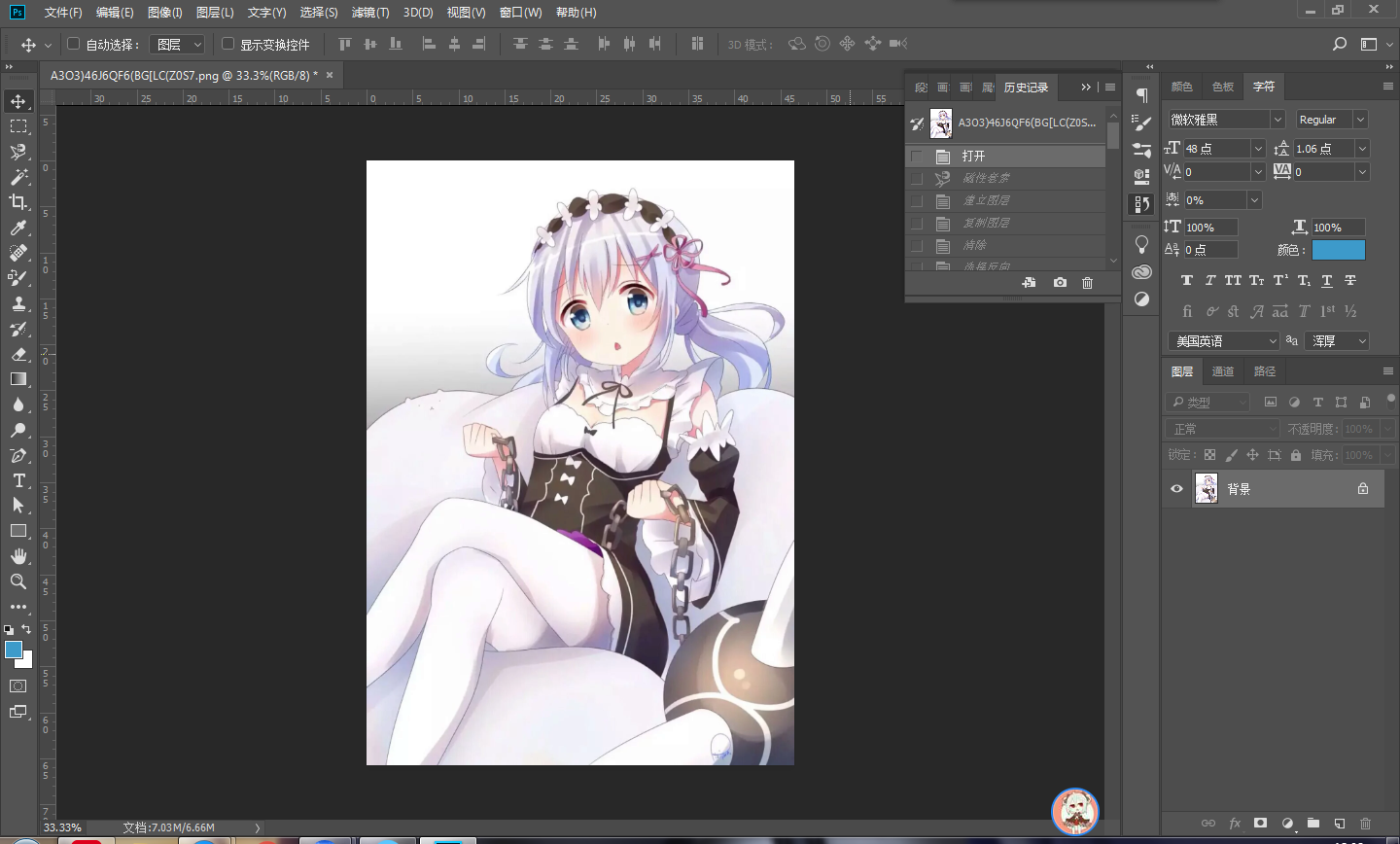Screen dimensions: 1400x844
Task: Select the Magic Wand tool
Action: pyautogui.click(x=18, y=177)
